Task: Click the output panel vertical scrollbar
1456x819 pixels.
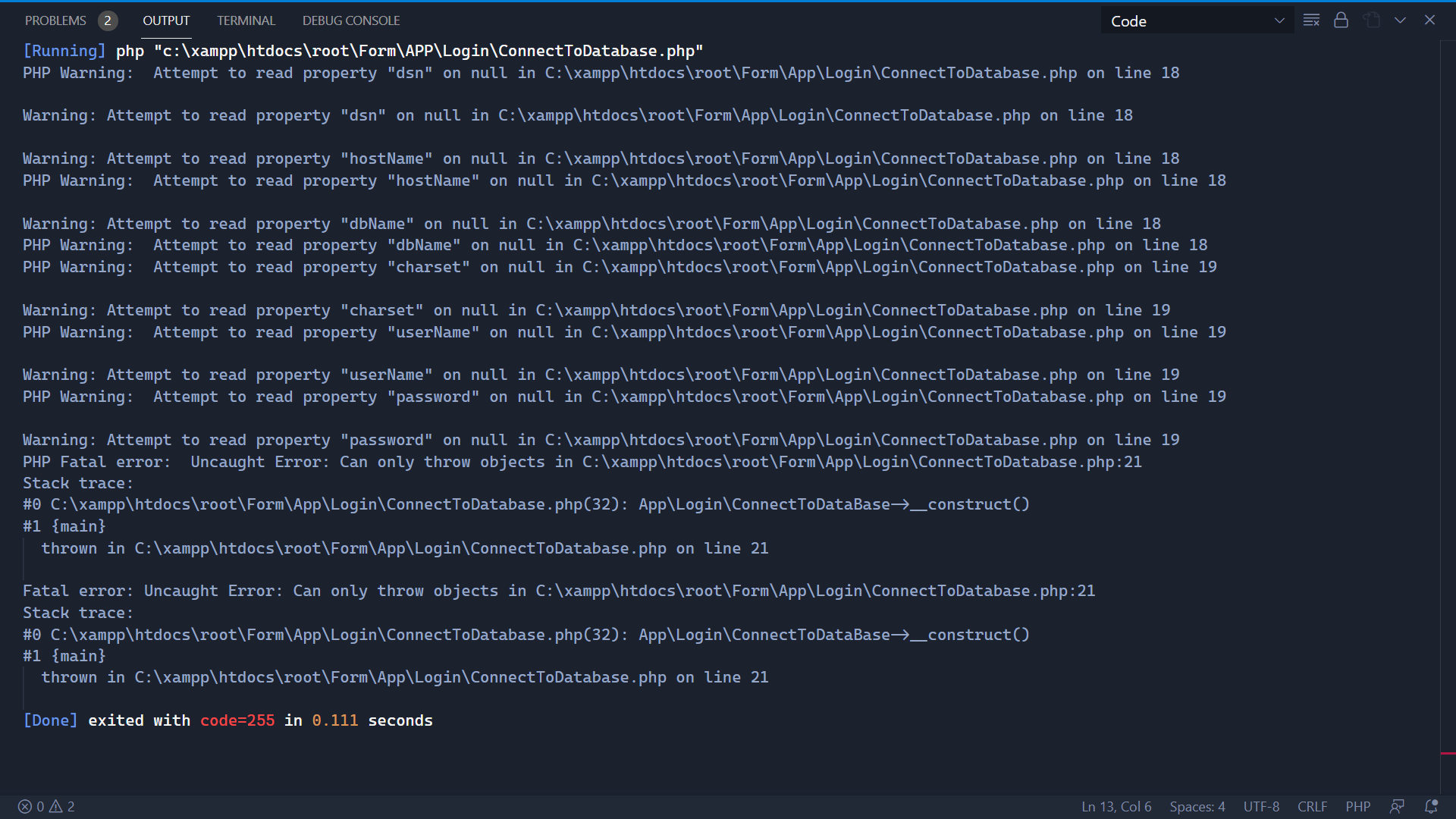Action: coord(1448,417)
